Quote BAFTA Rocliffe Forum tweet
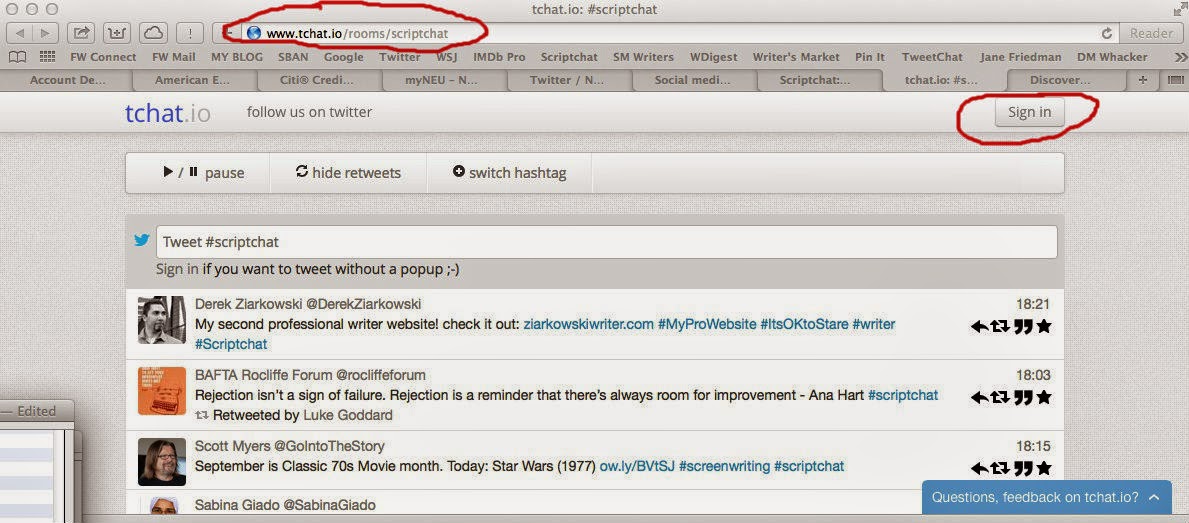 click(1023, 397)
